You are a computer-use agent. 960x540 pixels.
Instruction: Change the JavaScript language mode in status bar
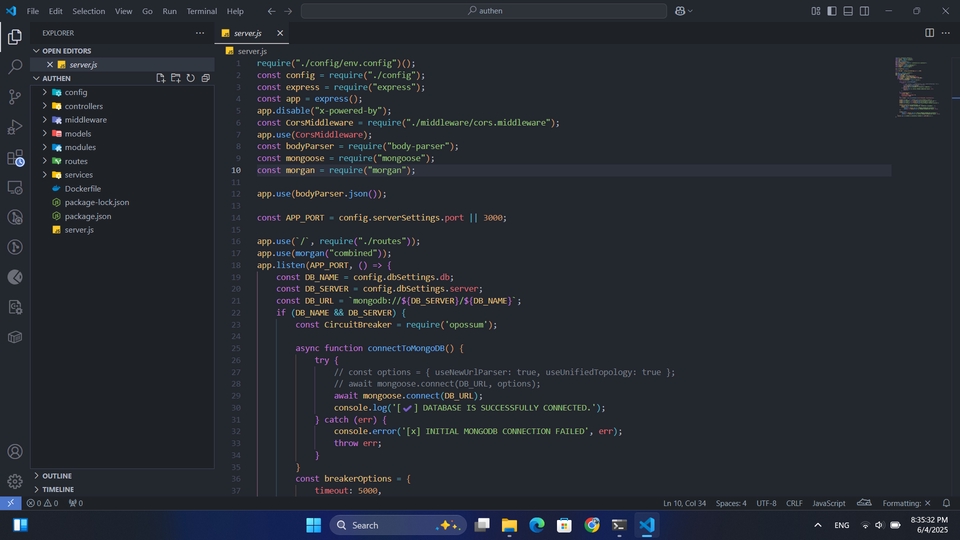click(828, 503)
